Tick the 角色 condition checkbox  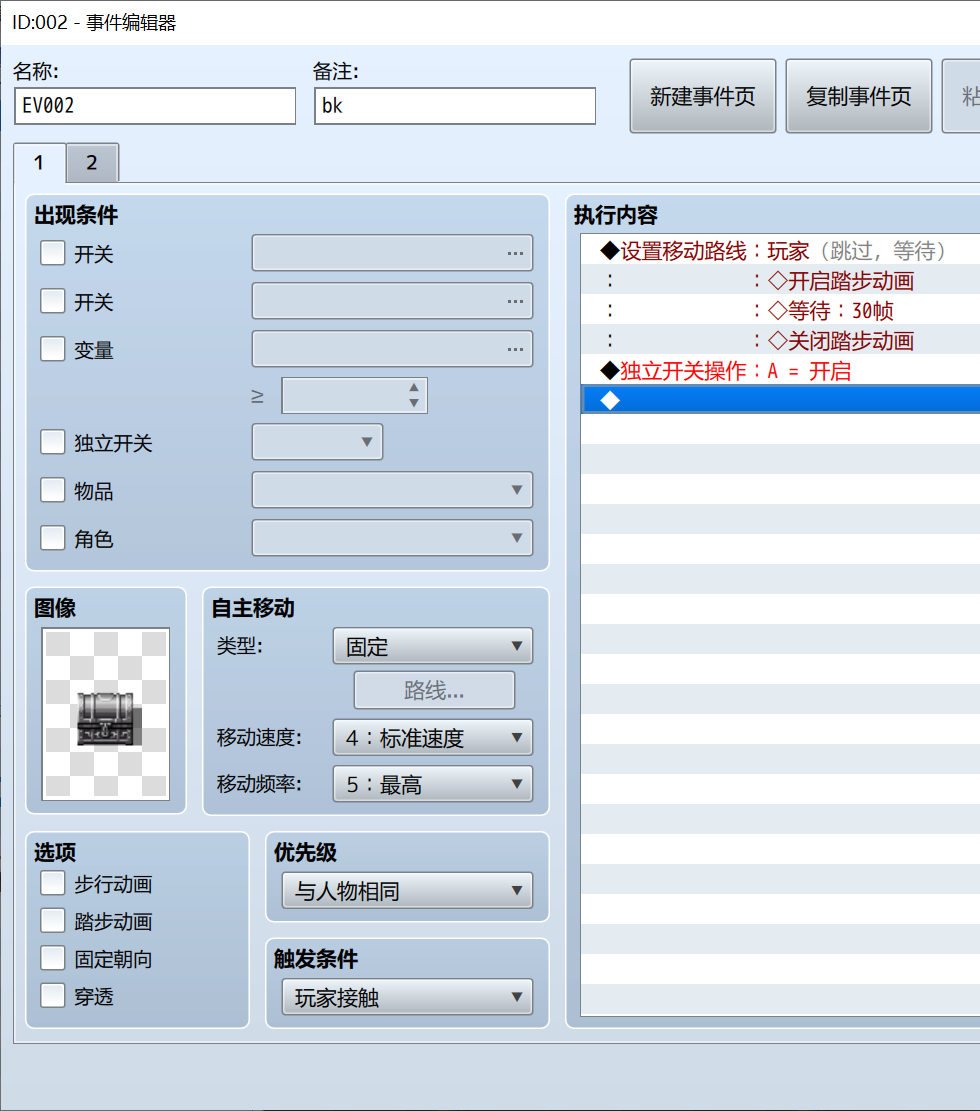(52, 538)
